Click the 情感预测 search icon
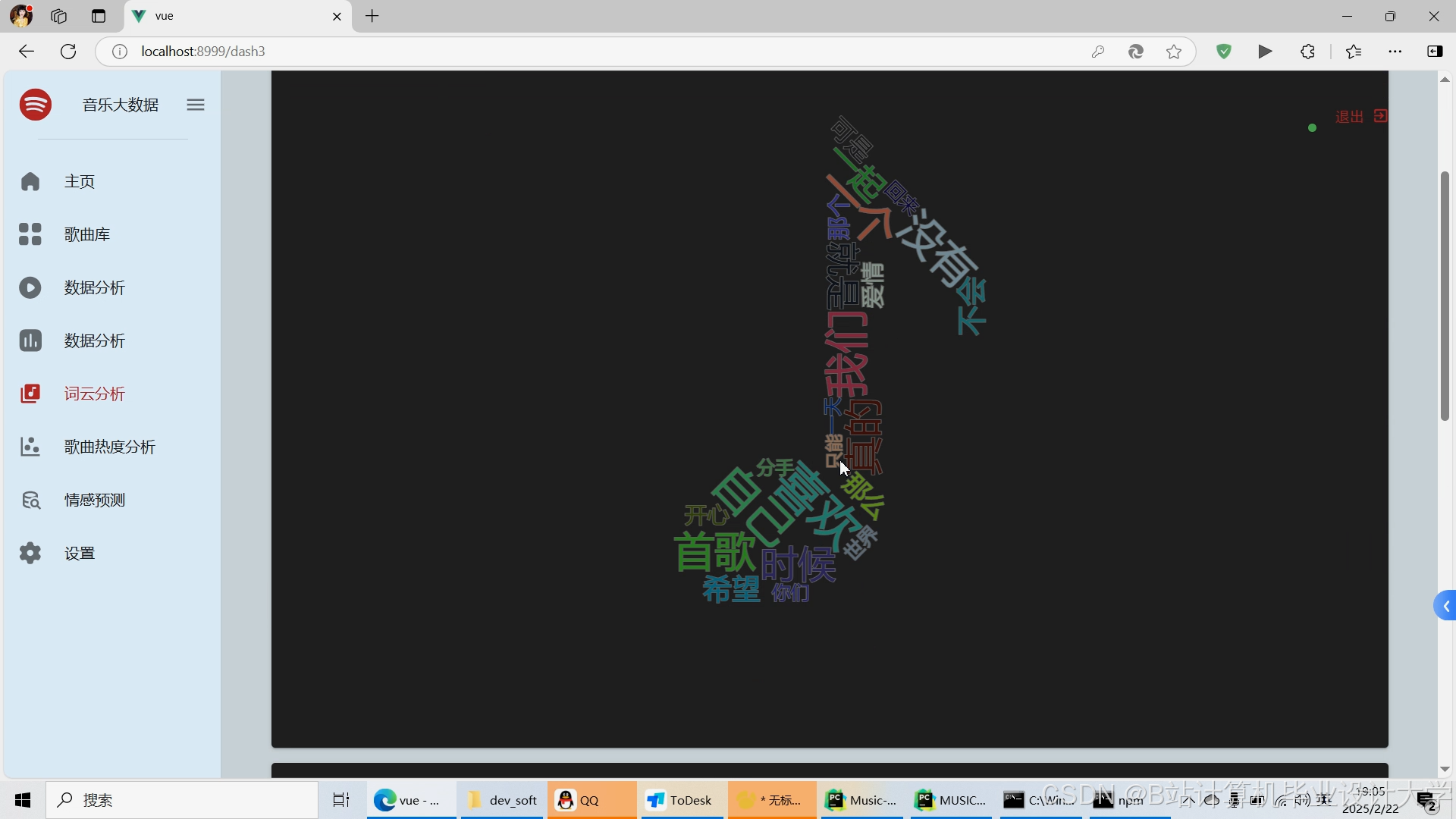The height and width of the screenshot is (819, 1456). [30, 500]
